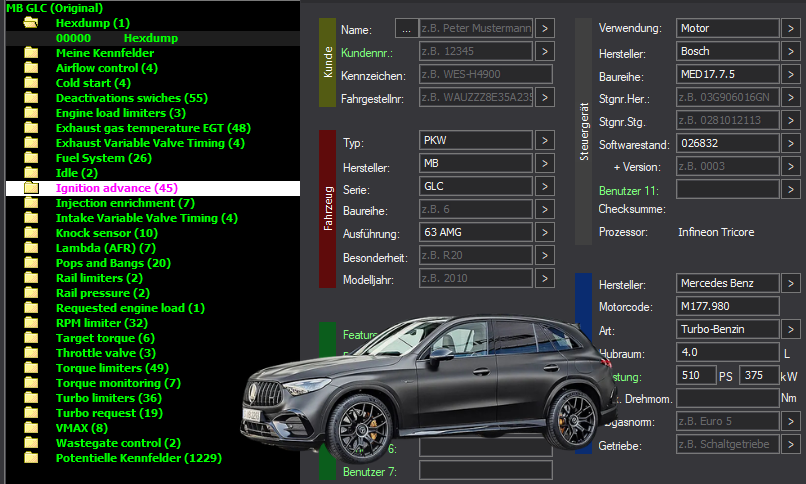The height and width of the screenshot is (484, 806).
Task: Open the Typ PKW dropdown arrow
Action: click(545, 140)
